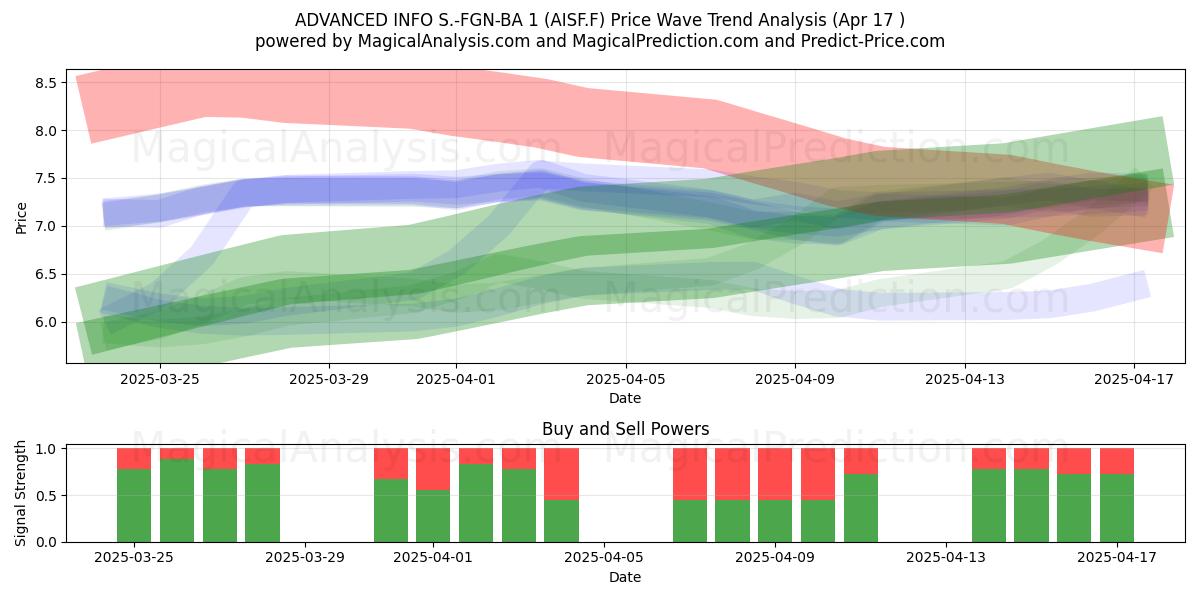Click the red sell segment above 2025-04-09
1200x600 pixels.
tap(775, 474)
